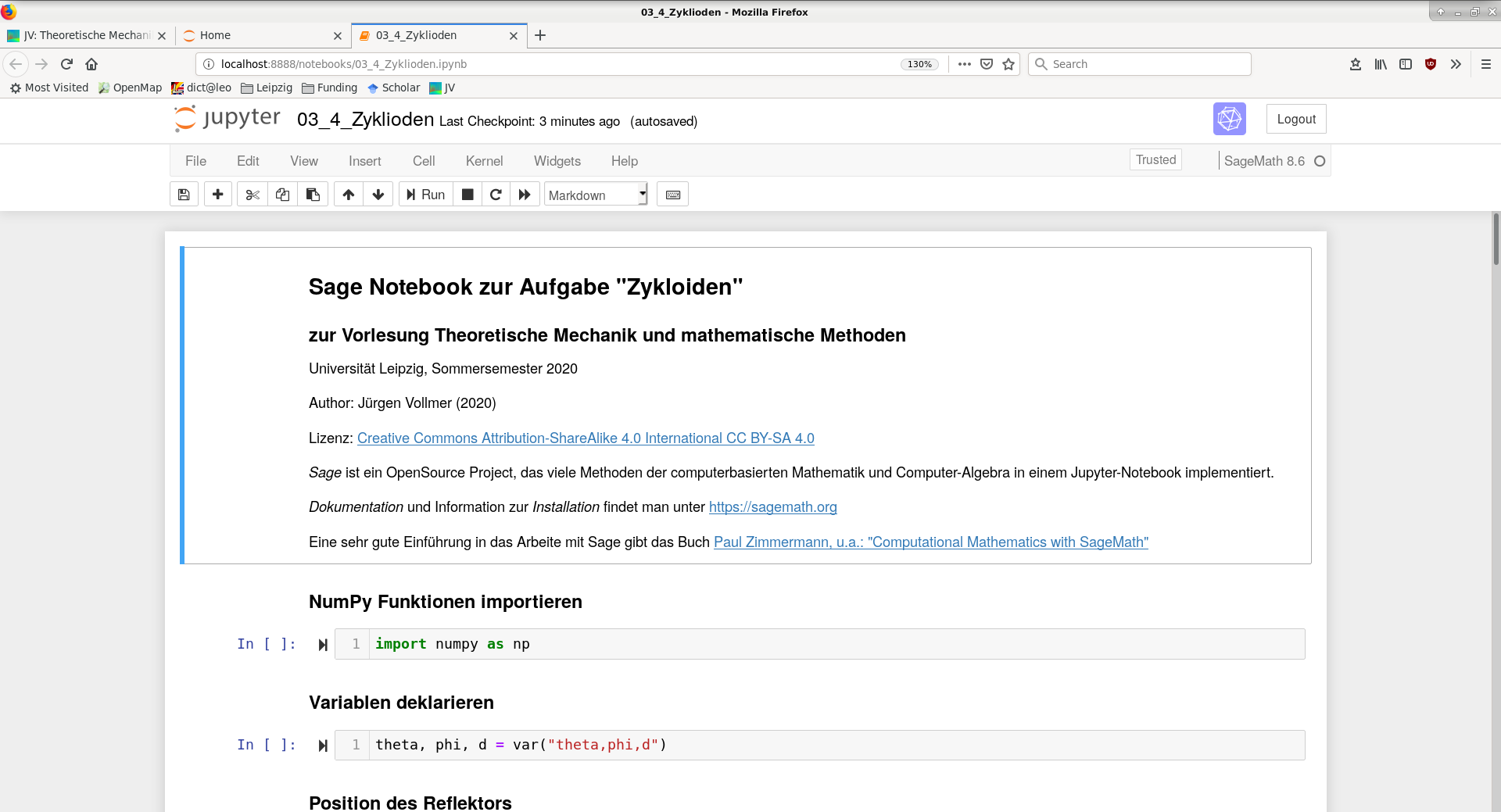Reset the 130% zoom level indicator
Image resolution: width=1501 pixels, height=812 pixels.
tap(920, 64)
